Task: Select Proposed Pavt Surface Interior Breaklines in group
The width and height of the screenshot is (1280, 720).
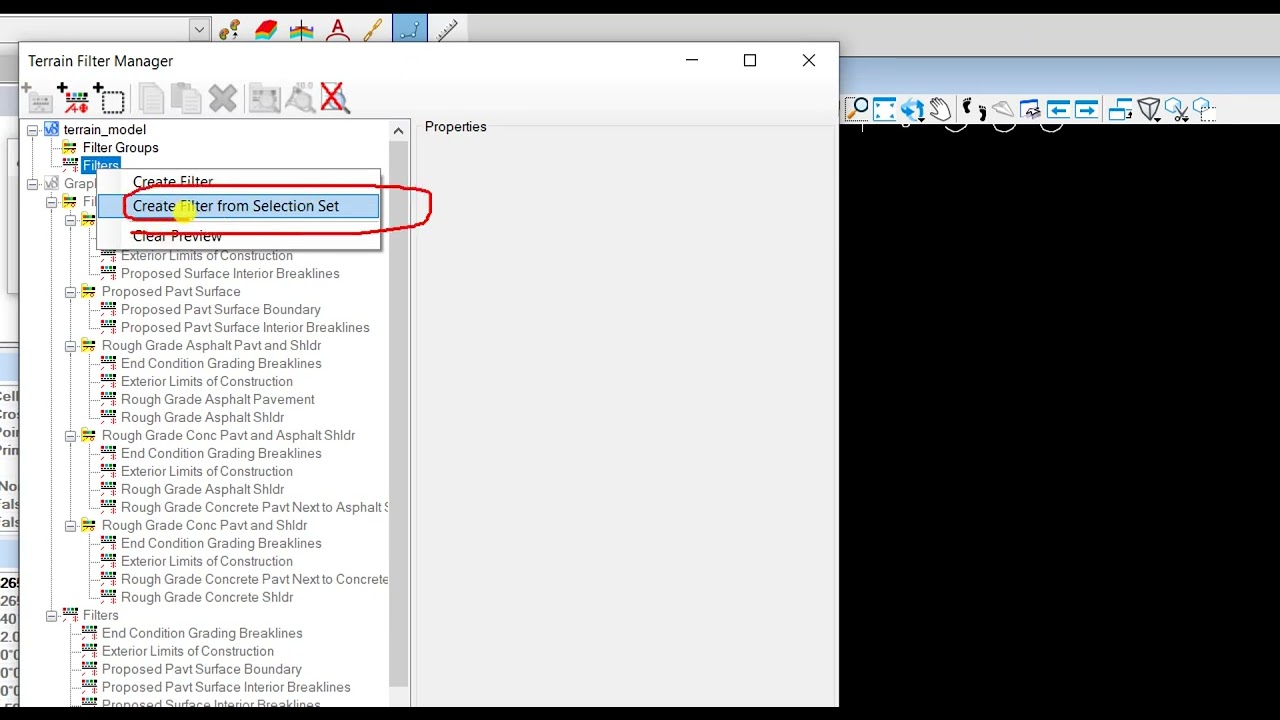Action: coord(245,328)
